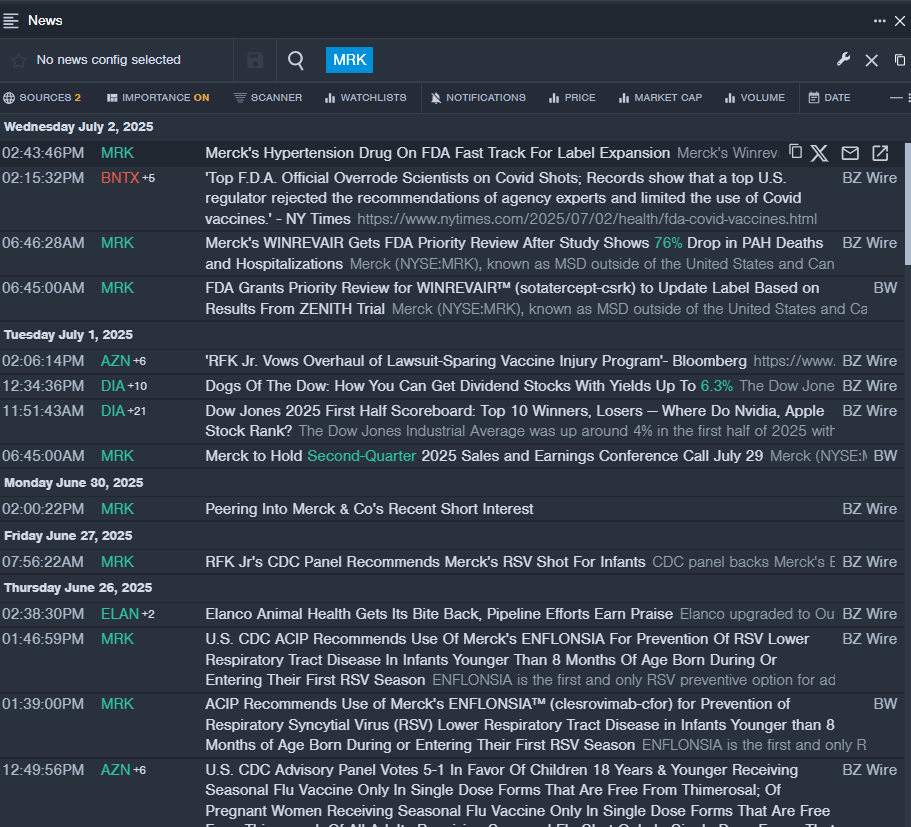Click the ELAN ticker symbol
Viewport: 911px width, 827px height.
click(x=120, y=614)
